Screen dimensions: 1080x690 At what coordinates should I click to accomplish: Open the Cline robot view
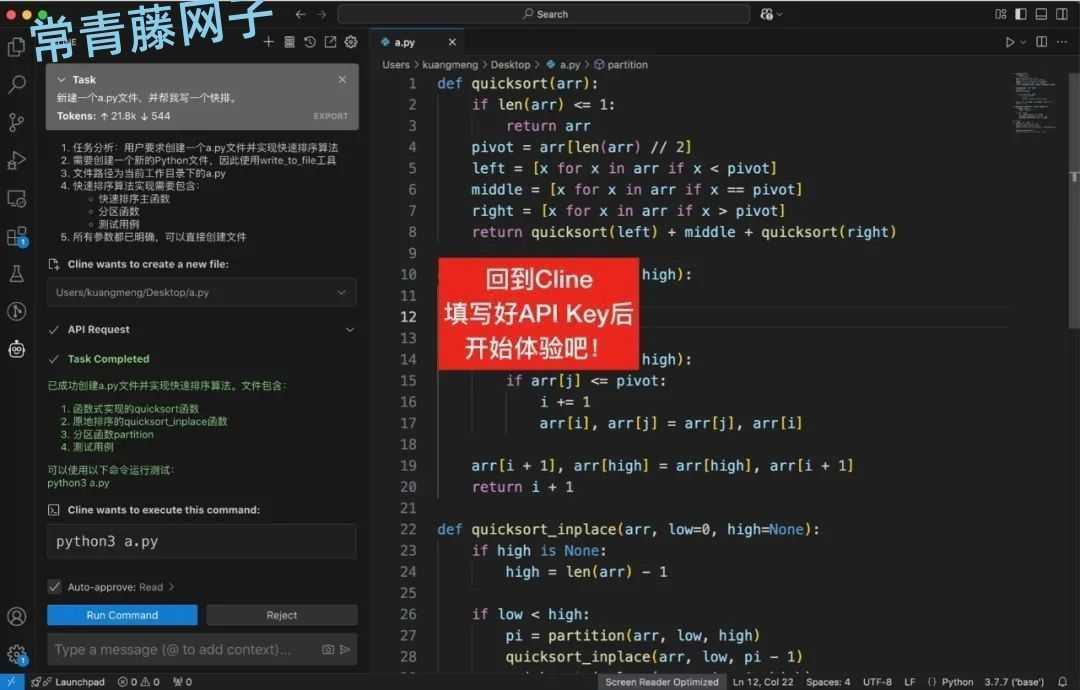pyautogui.click(x=17, y=349)
